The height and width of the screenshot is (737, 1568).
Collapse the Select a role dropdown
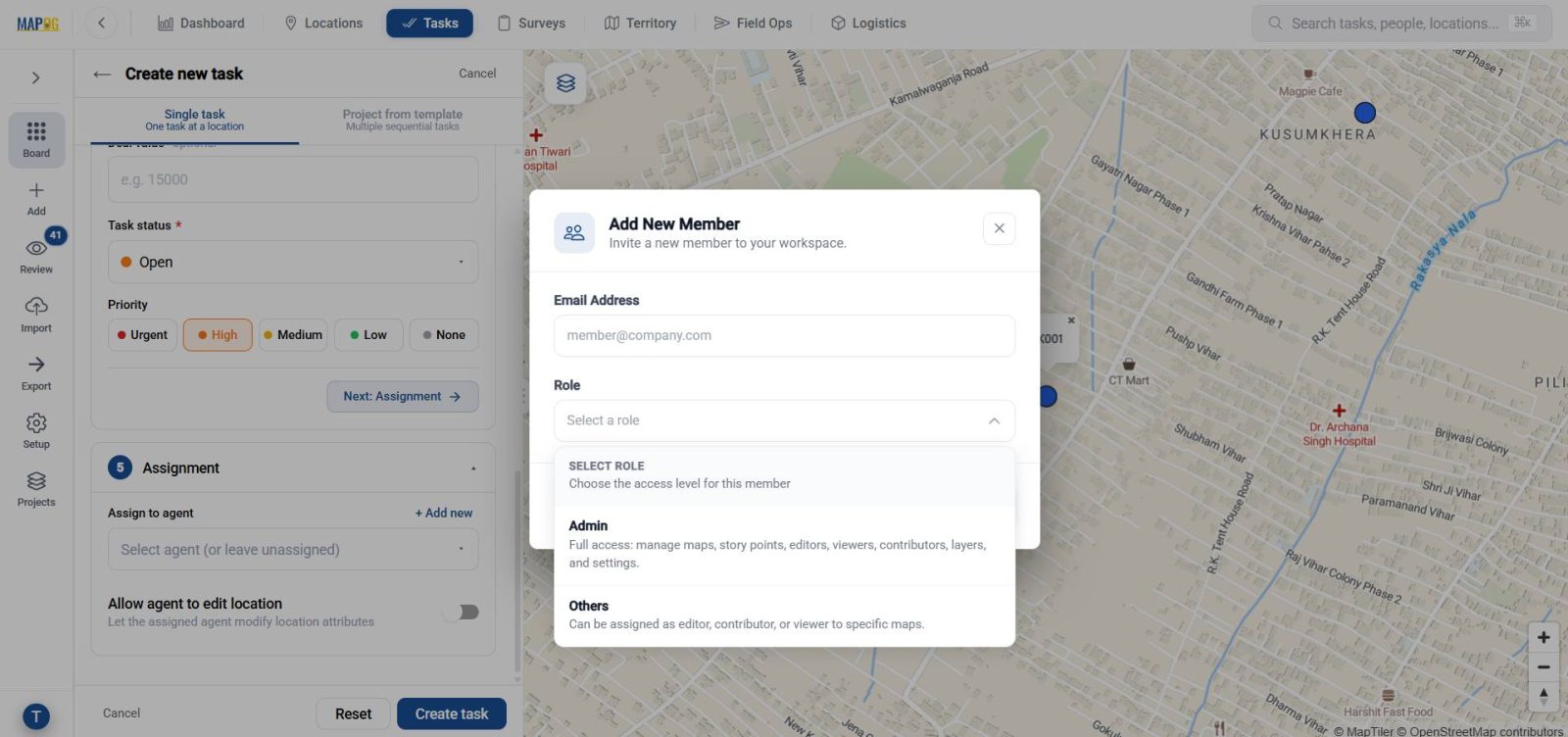[784, 420]
